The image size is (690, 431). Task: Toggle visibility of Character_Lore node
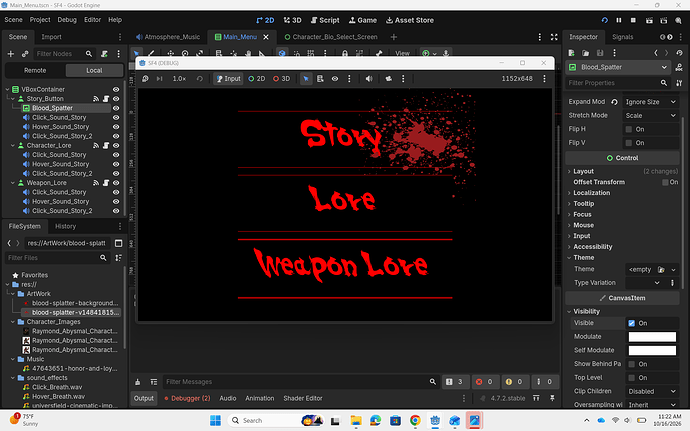116,145
